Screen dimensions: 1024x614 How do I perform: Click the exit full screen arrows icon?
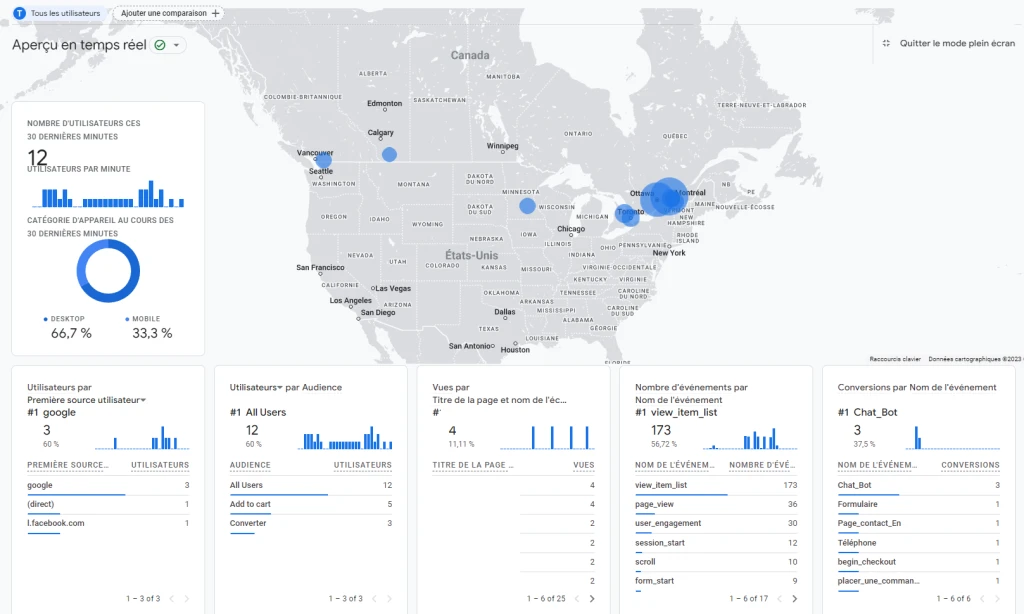click(x=886, y=43)
